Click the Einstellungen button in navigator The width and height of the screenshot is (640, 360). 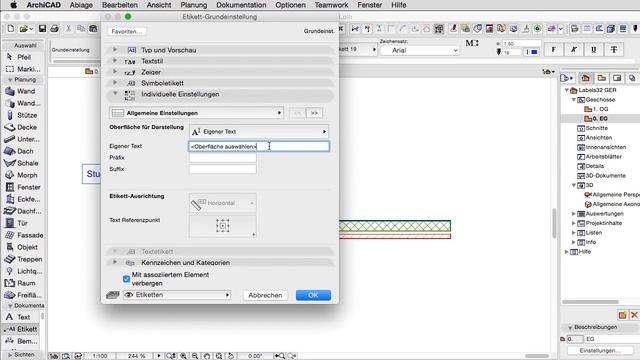[600, 351]
